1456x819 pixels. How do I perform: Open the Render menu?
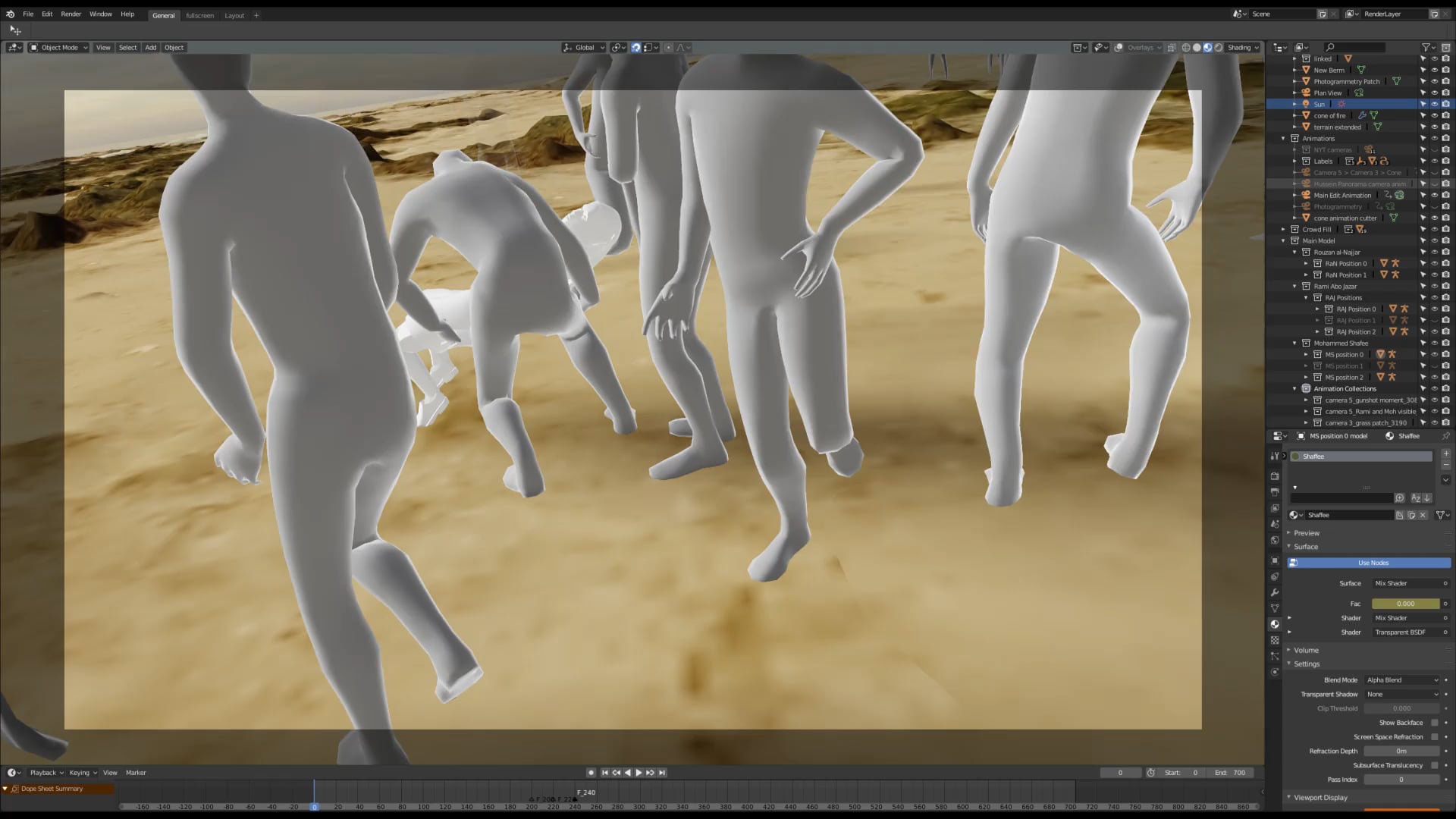tap(71, 14)
